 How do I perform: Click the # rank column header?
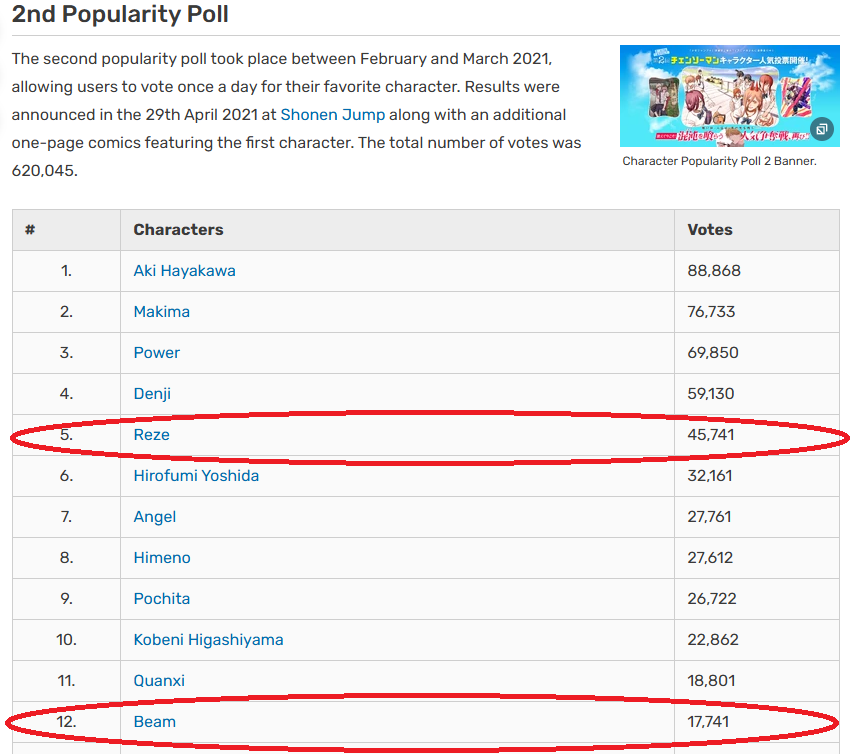pyautogui.click(x=30, y=230)
